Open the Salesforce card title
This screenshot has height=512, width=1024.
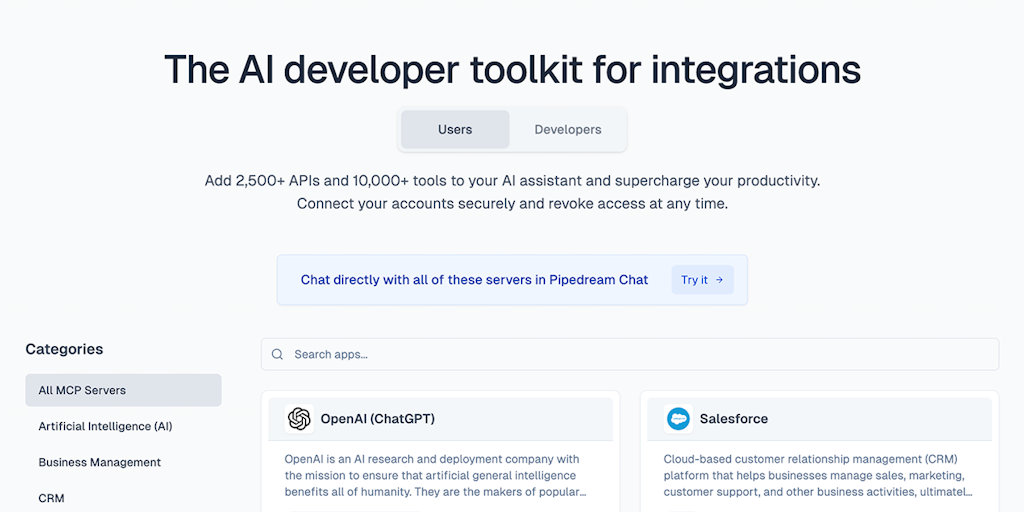tap(734, 419)
